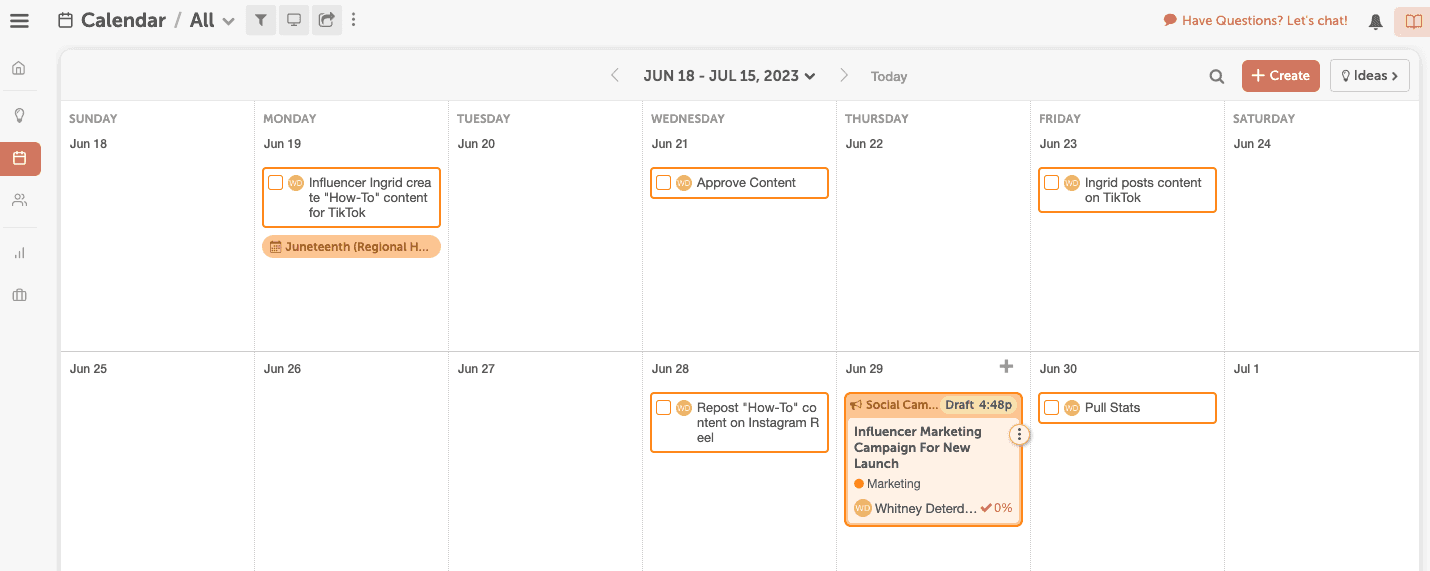
Task: Check the Approve Content task checkbox
Action: click(663, 183)
